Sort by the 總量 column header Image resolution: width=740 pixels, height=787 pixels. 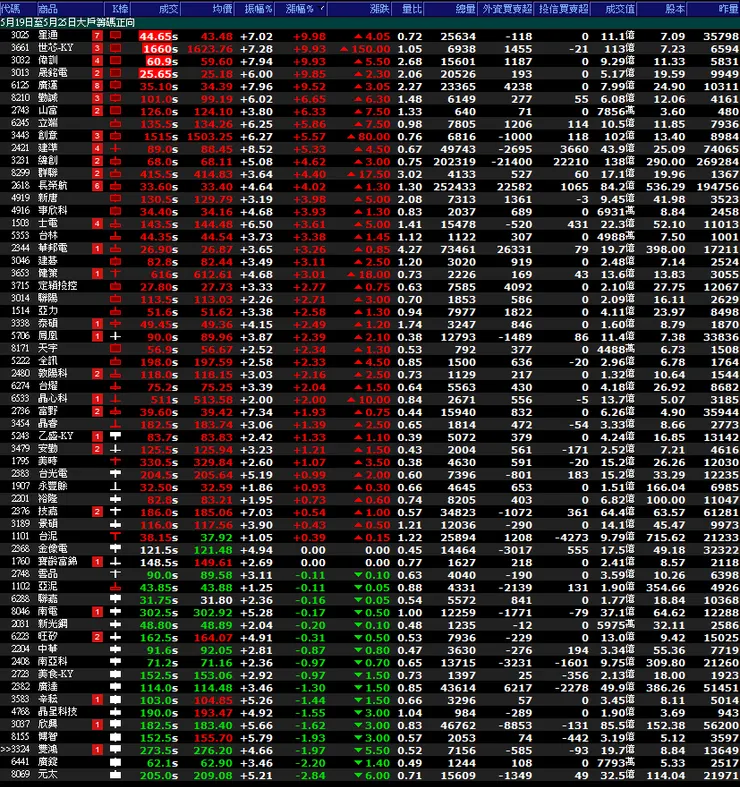point(451,9)
